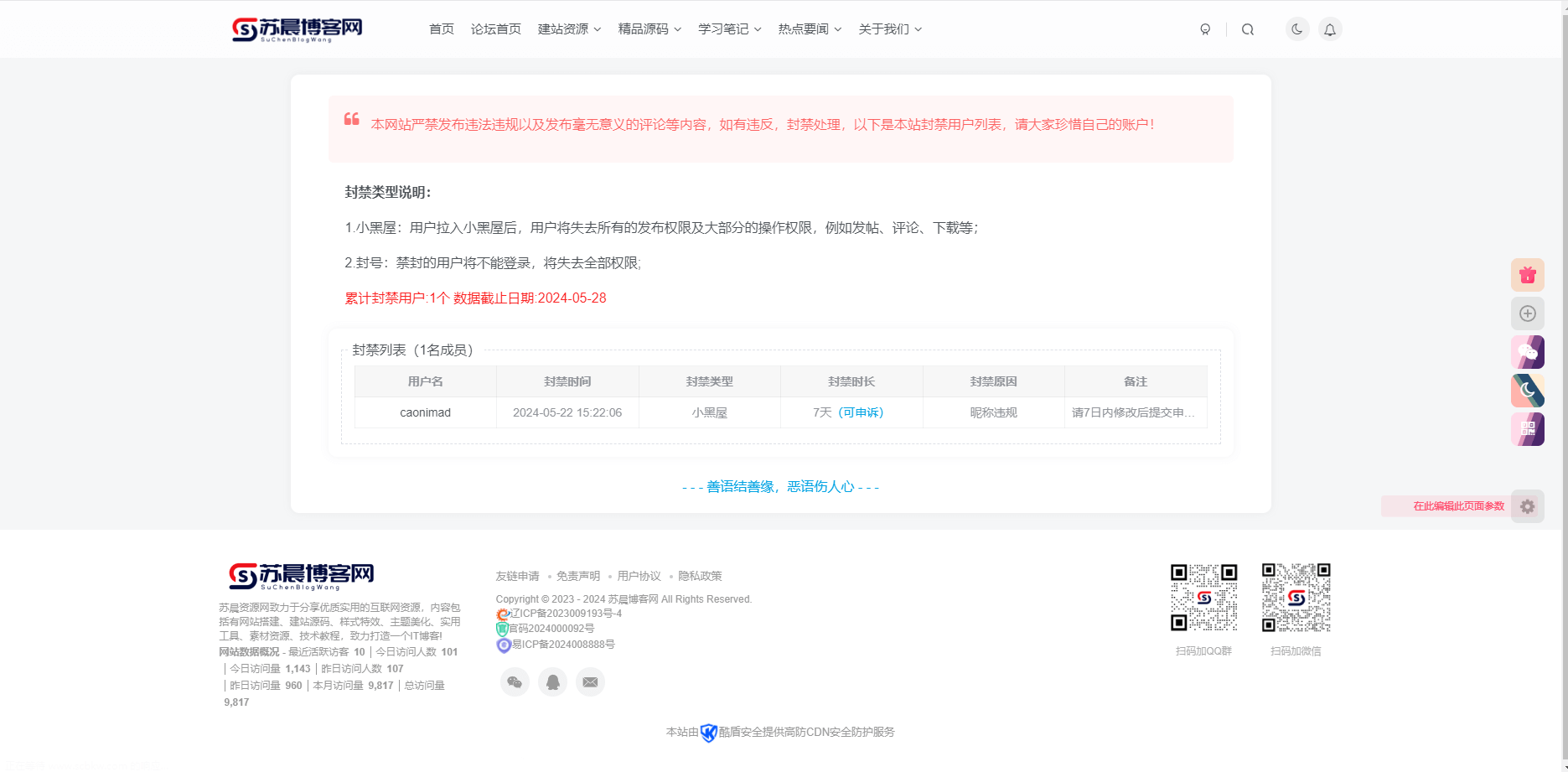Click the footer email envelope icon
Image resolution: width=1568 pixels, height=772 pixels.
[x=590, y=682]
